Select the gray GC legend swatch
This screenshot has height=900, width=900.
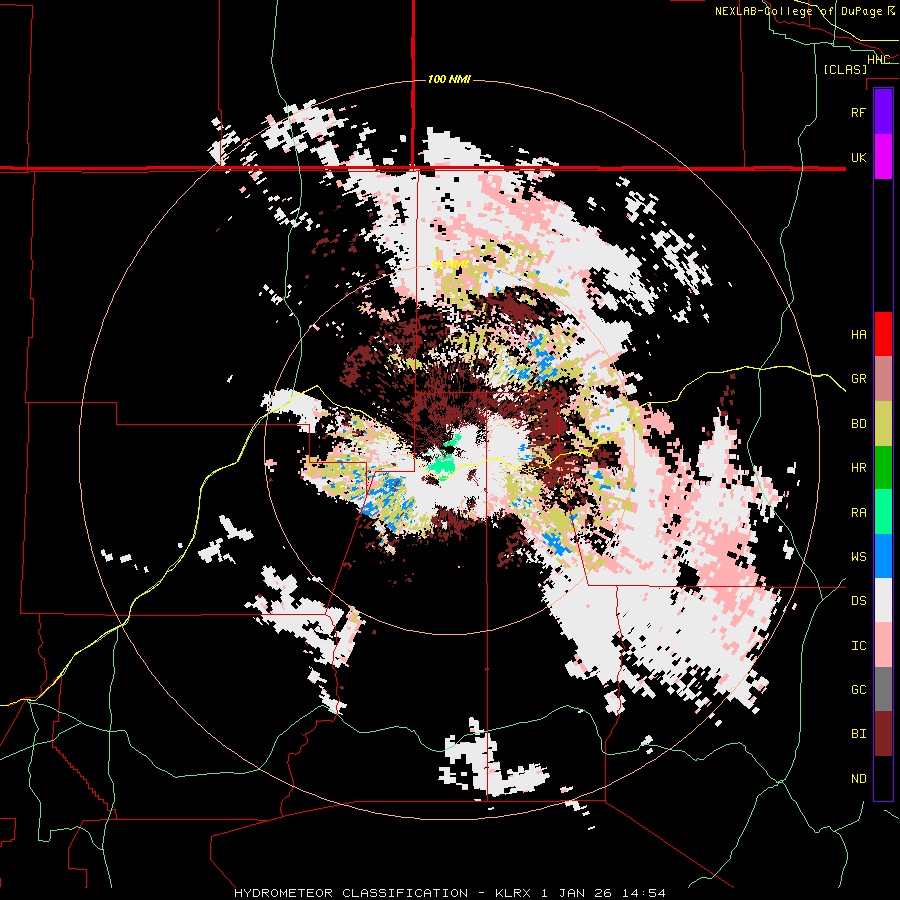click(883, 689)
